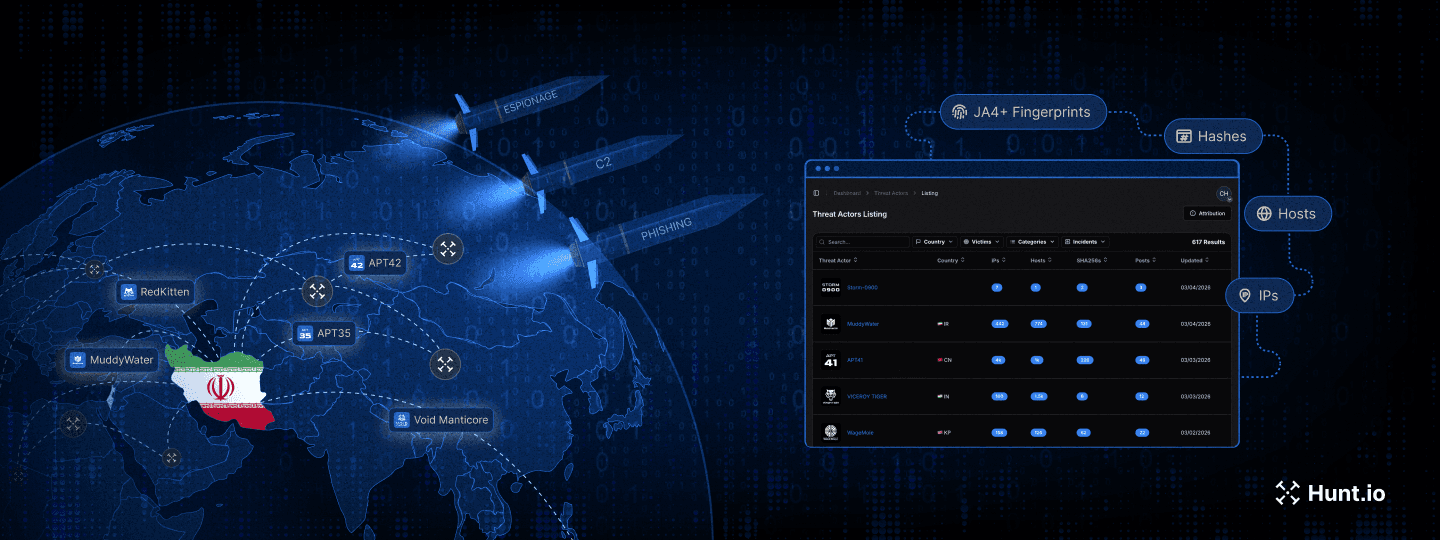The height and width of the screenshot is (540, 1440).
Task: Click the Threat Actors Listing heading
Action: [849, 214]
